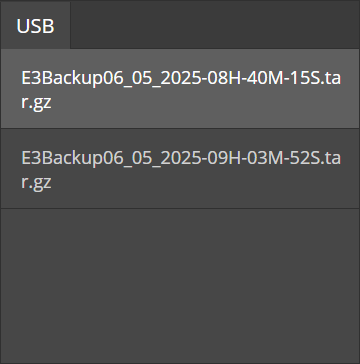The image size is (360, 364).
Task: Click the "E3Backup06_05_2025-08H" filename text
Action: point(130,79)
